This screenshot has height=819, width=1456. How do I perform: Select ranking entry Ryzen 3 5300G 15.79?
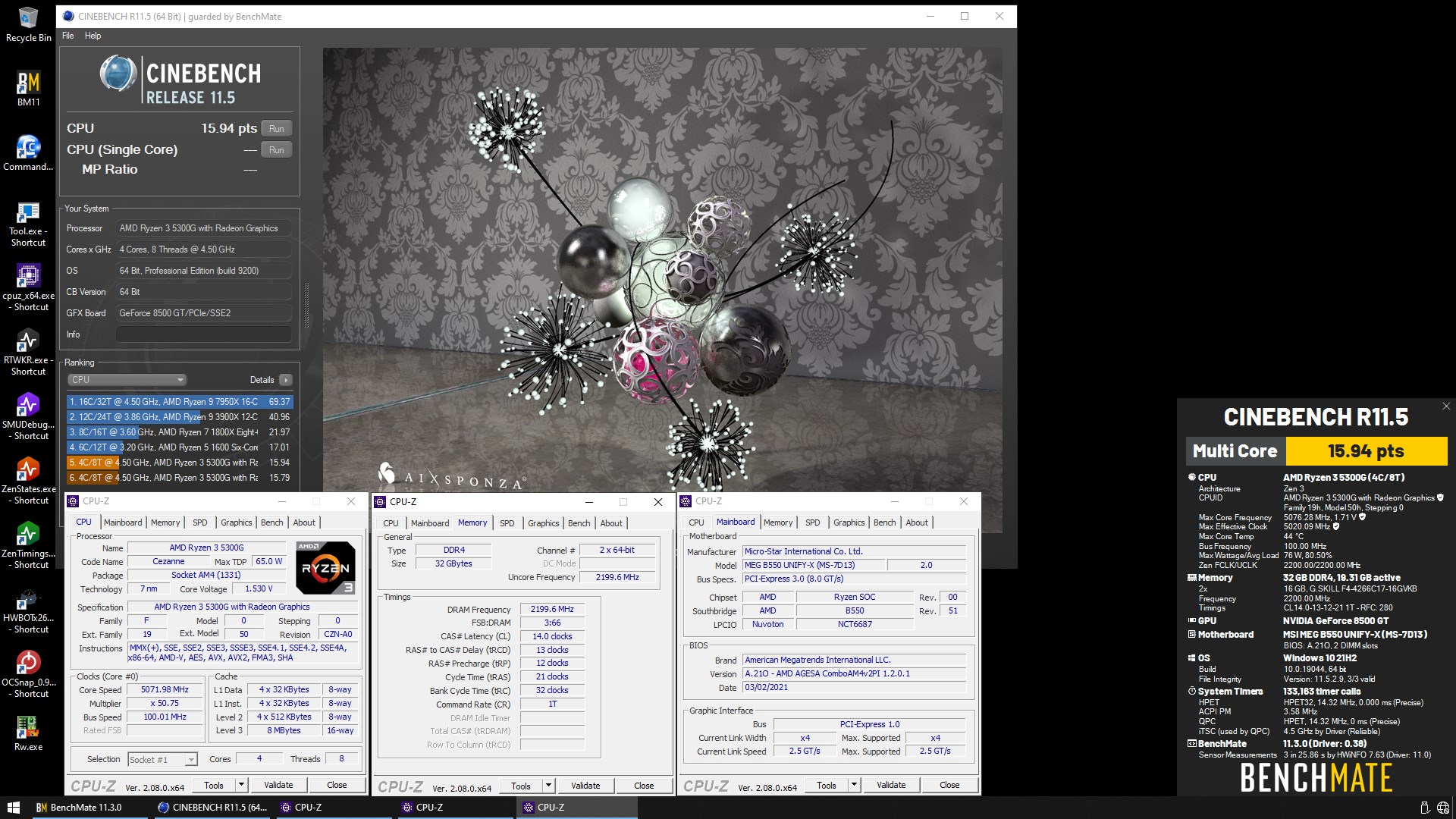tap(180, 478)
